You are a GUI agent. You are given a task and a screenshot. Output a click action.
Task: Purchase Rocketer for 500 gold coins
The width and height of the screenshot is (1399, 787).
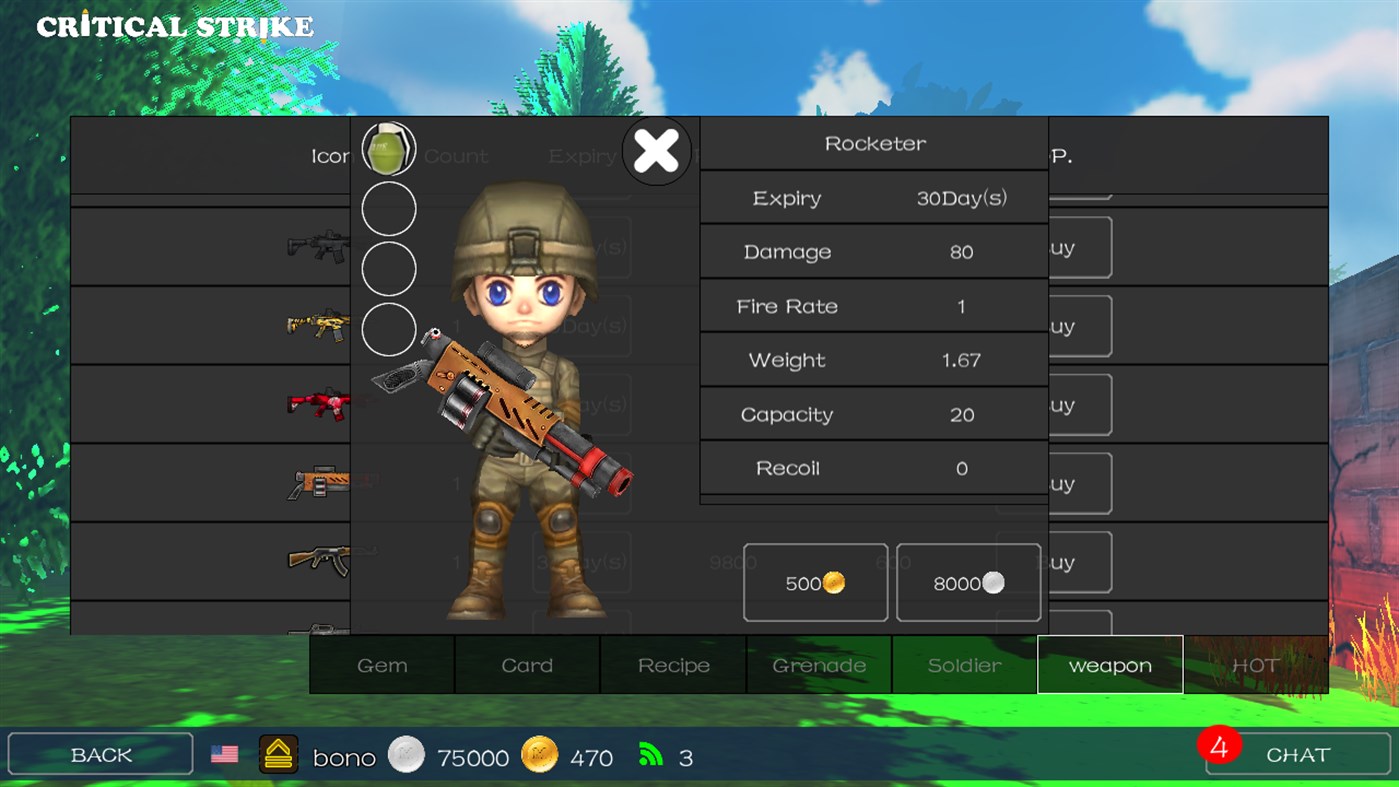814,582
